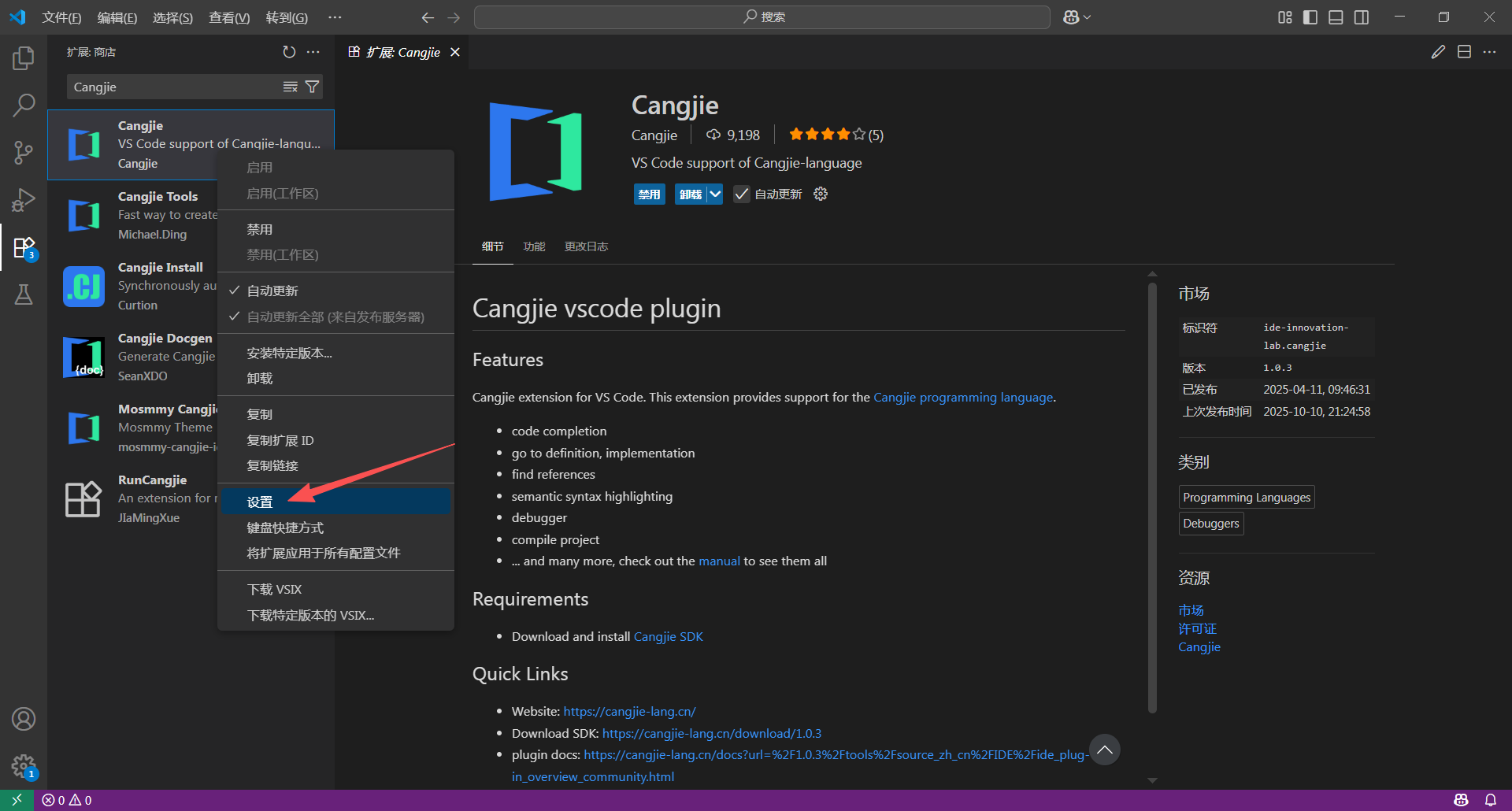The image size is (1512, 811).
Task: Go back with navigation arrow
Action: click(x=428, y=17)
